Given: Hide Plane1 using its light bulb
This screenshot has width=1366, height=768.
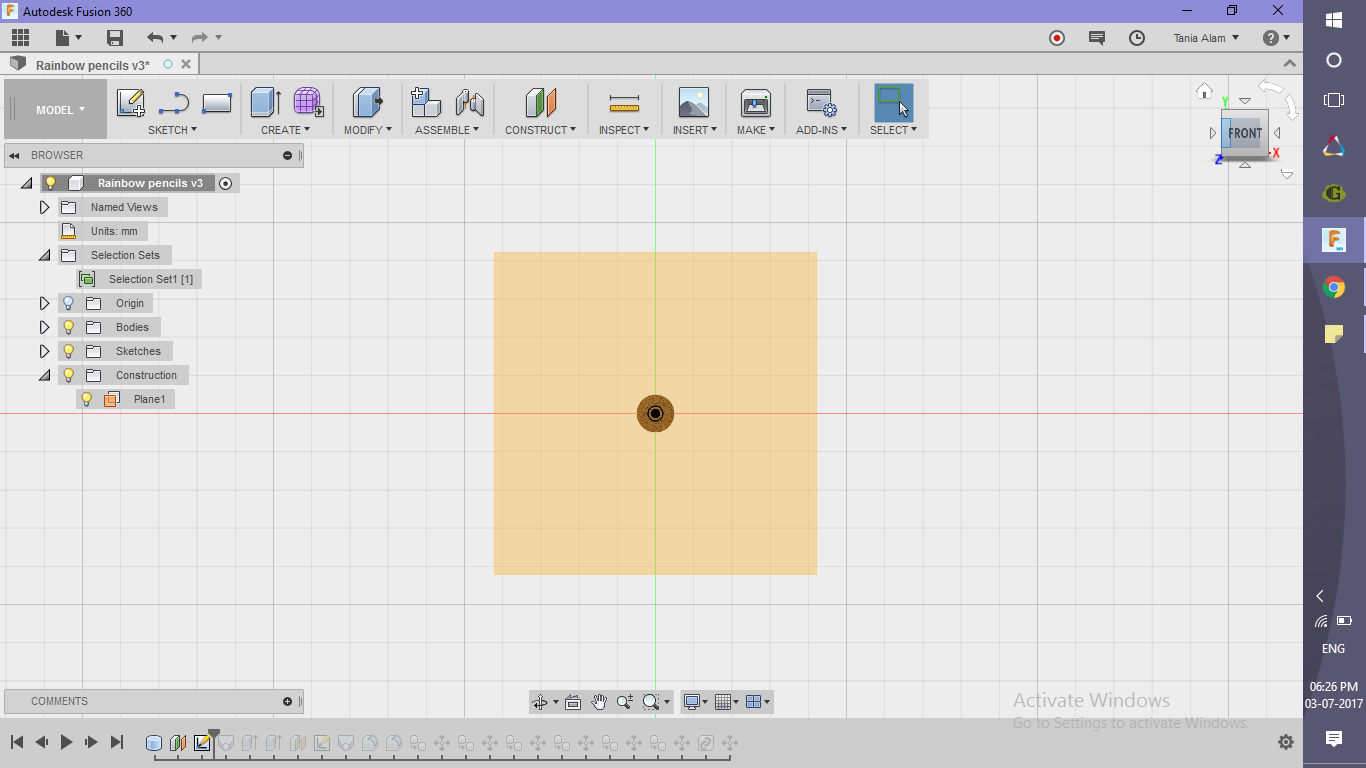Looking at the screenshot, I should tap(87, 399).
